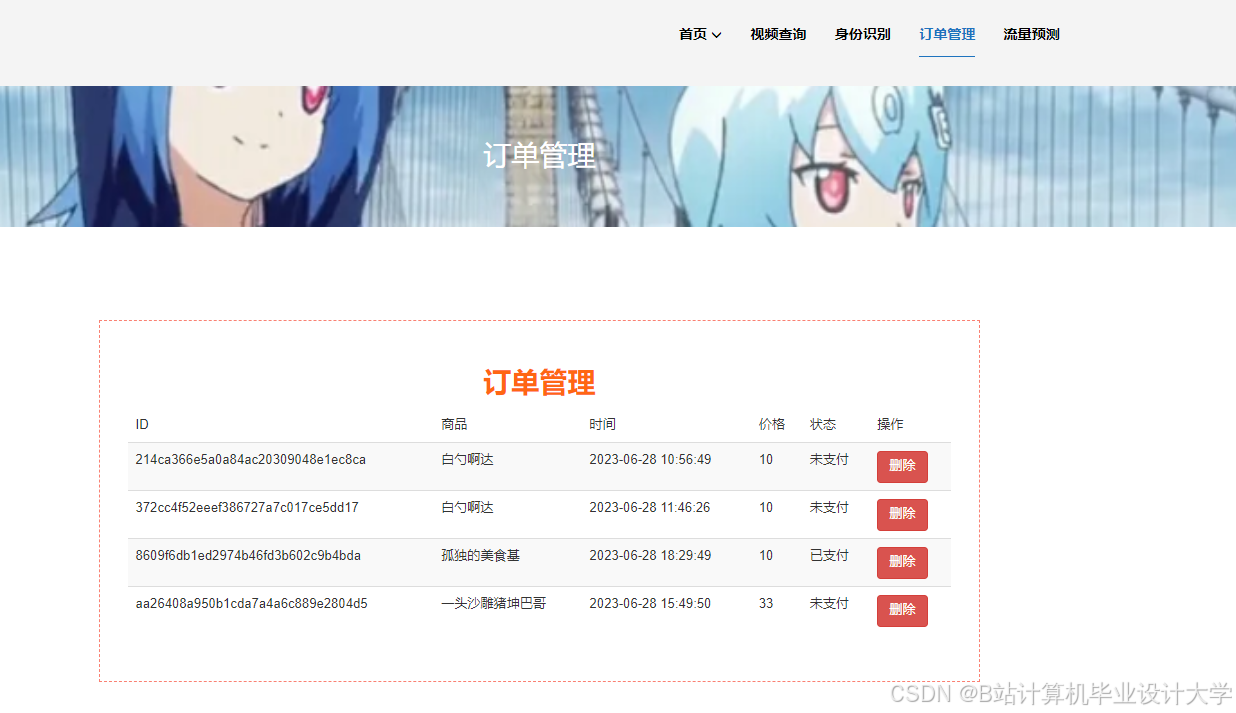Delete the 一头沙雕猪坤巴哥 order

902,611
